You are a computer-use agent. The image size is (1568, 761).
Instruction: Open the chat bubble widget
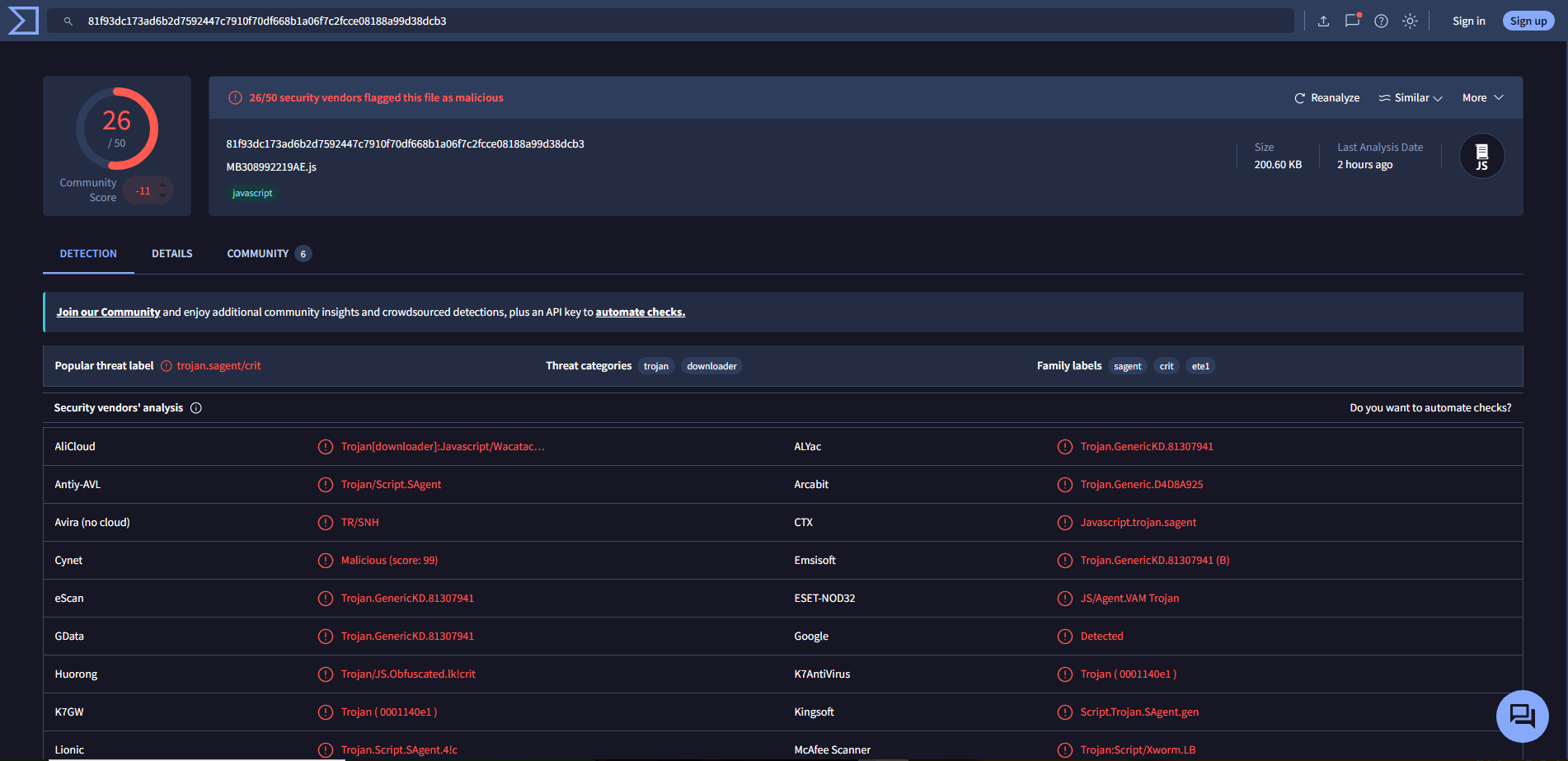(x=1522, y=716)
